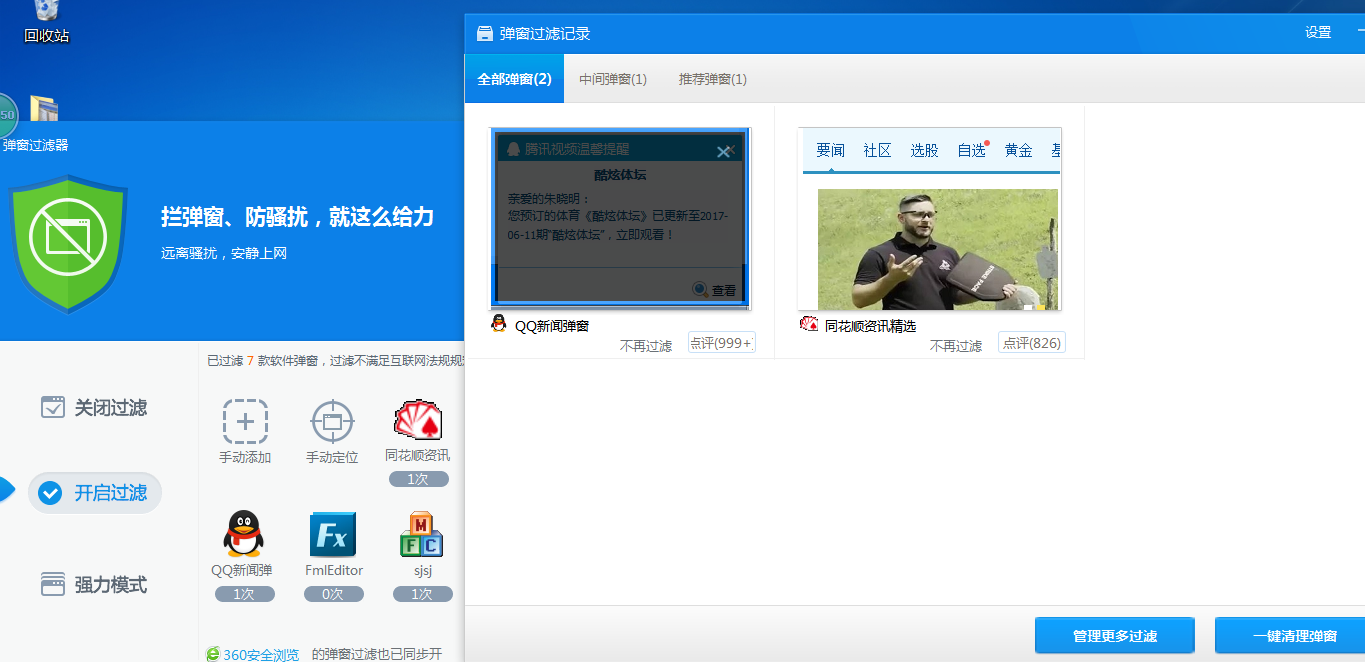This screenshot has width=1365, height=662.
Task: Close the QQ popup preview with X
Action: [x=723, y=152]
